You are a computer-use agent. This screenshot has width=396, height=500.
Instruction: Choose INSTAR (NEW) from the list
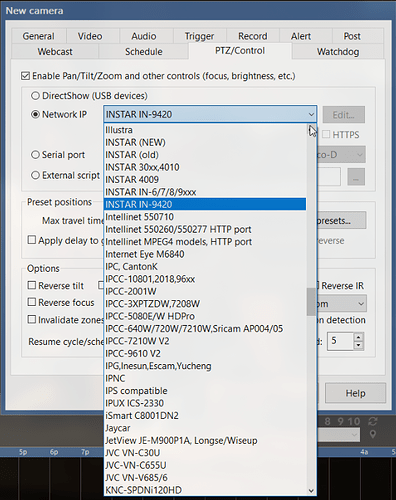[205, 142]
